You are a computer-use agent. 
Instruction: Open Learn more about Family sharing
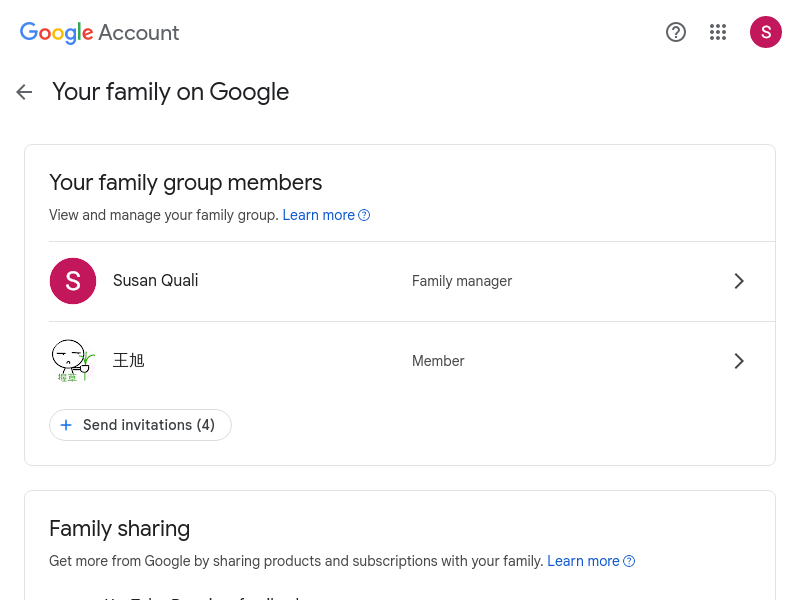point(583,561)
